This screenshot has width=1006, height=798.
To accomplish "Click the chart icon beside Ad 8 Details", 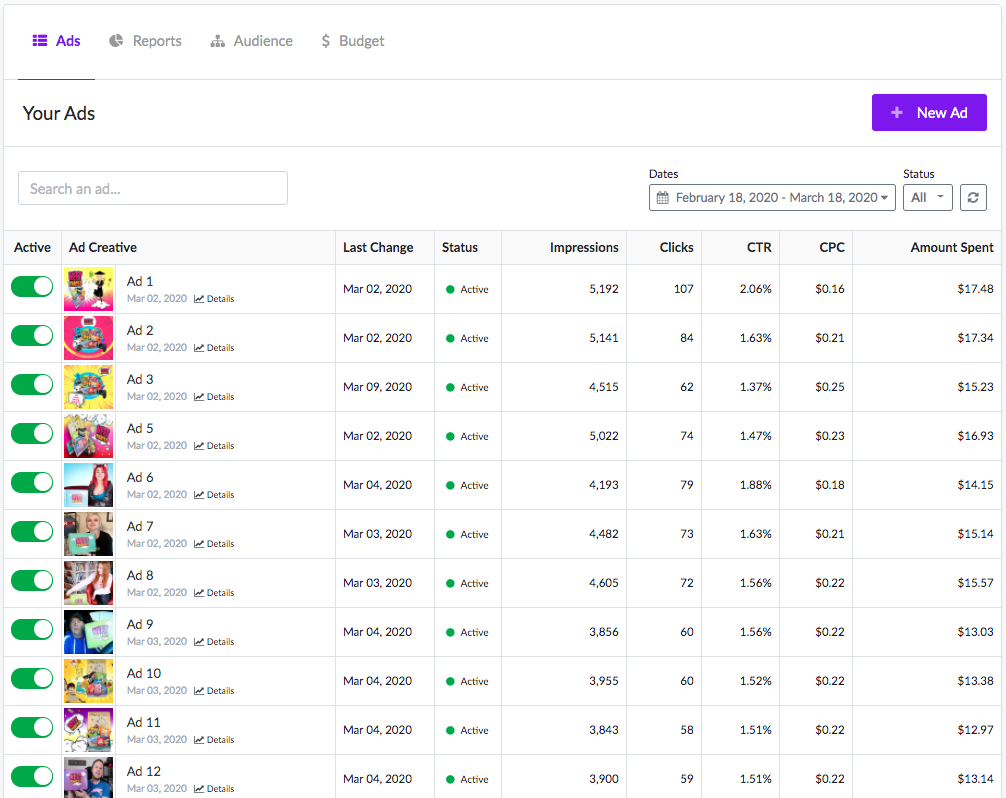I will [x=199, y=593].
